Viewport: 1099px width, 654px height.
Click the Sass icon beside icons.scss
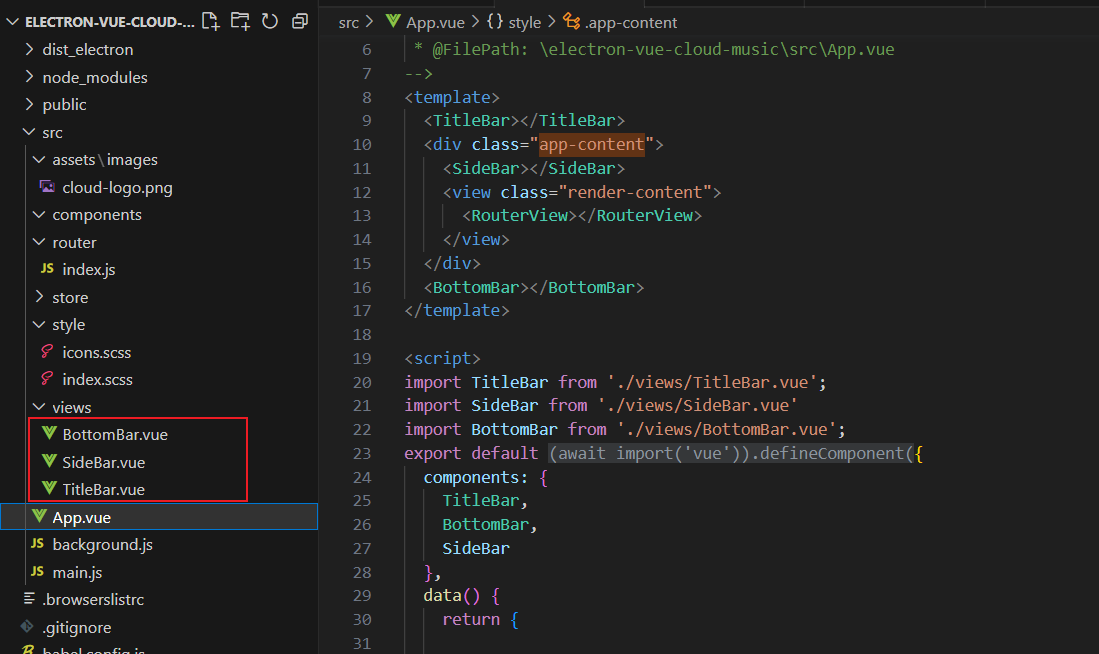(x=47, y=351)
